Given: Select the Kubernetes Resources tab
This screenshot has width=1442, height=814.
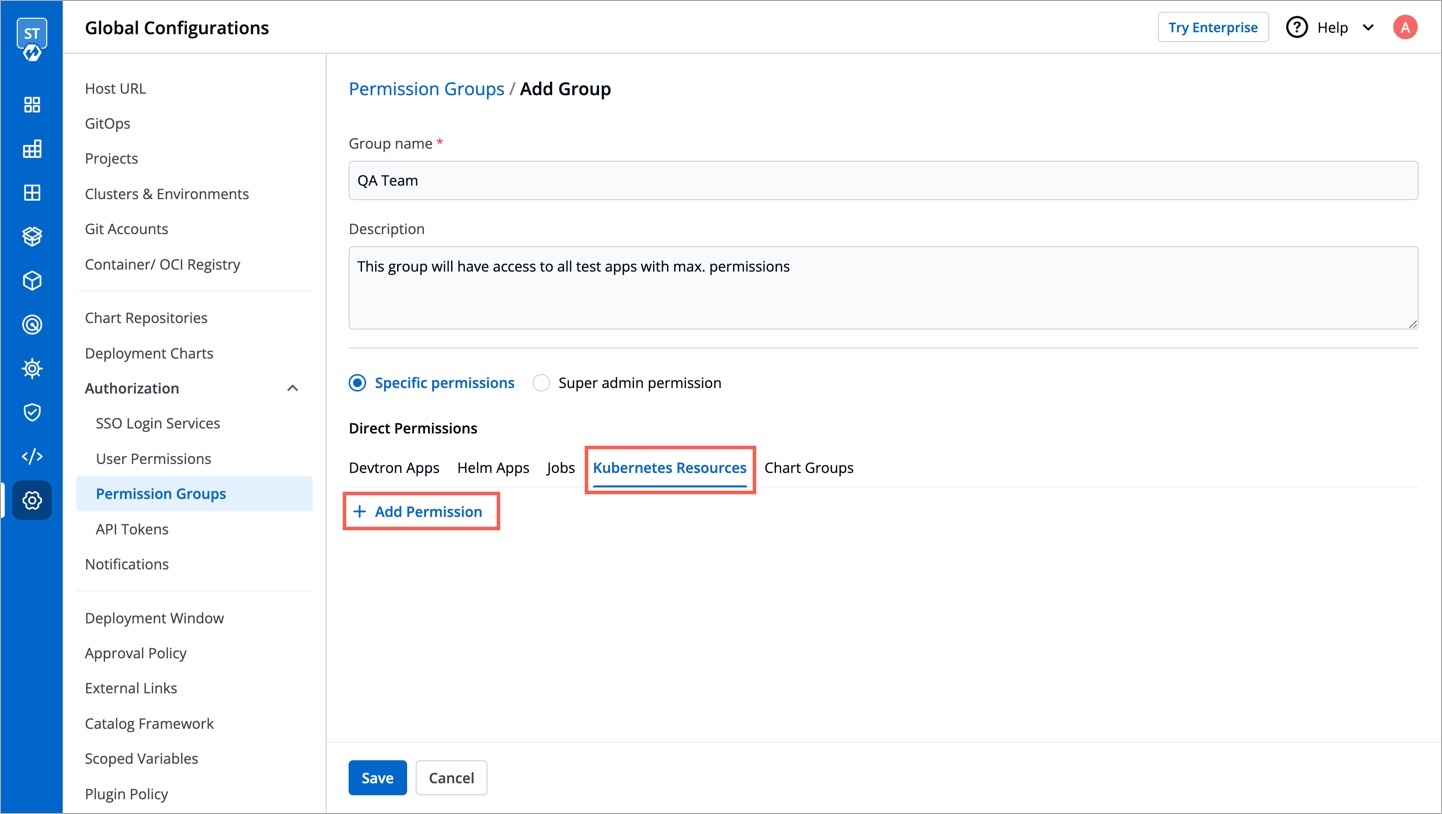Looking at the screenshot, I should (x=670, y=468).
